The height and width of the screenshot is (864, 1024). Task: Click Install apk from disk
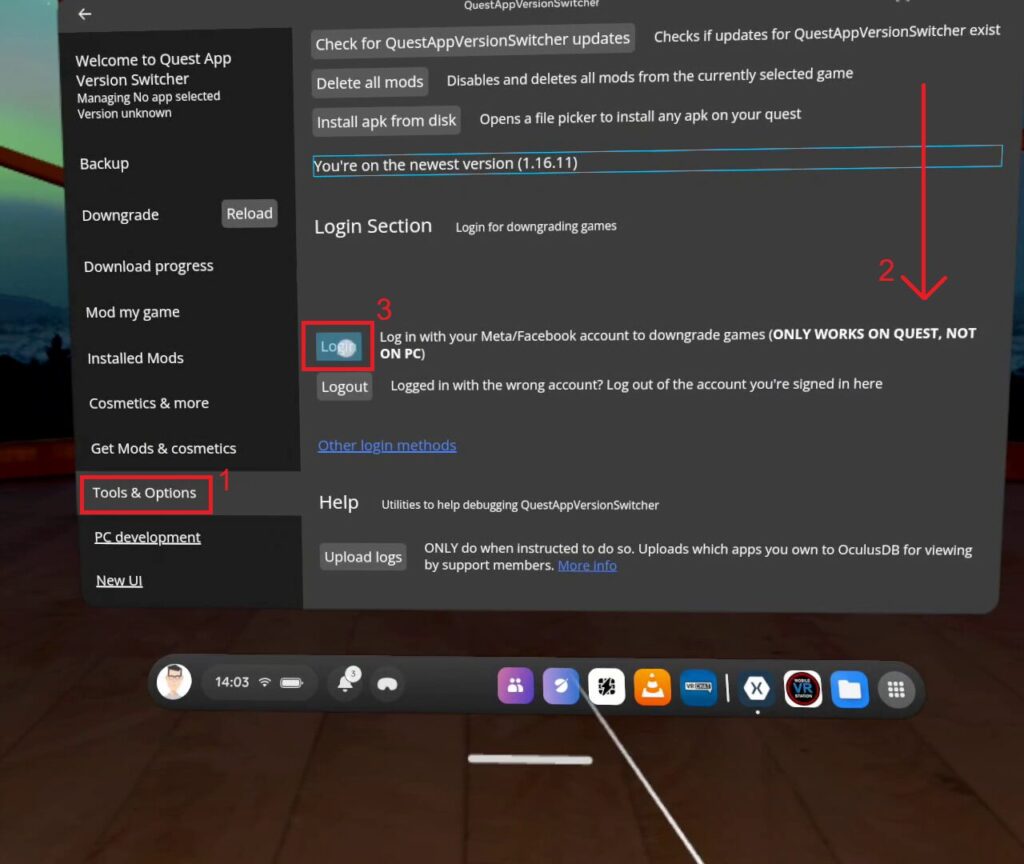[386, 121]
